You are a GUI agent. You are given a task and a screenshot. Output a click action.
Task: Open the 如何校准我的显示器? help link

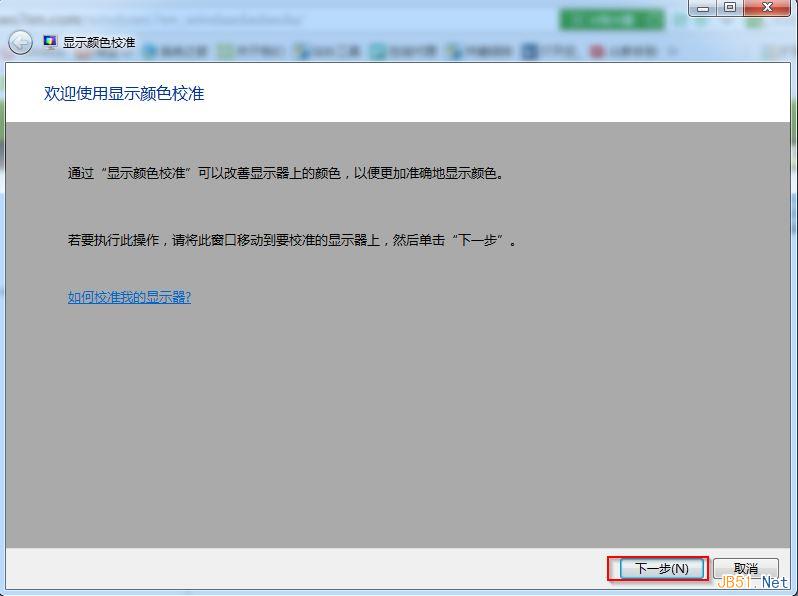pyautogui.click(x=129, y=297)
